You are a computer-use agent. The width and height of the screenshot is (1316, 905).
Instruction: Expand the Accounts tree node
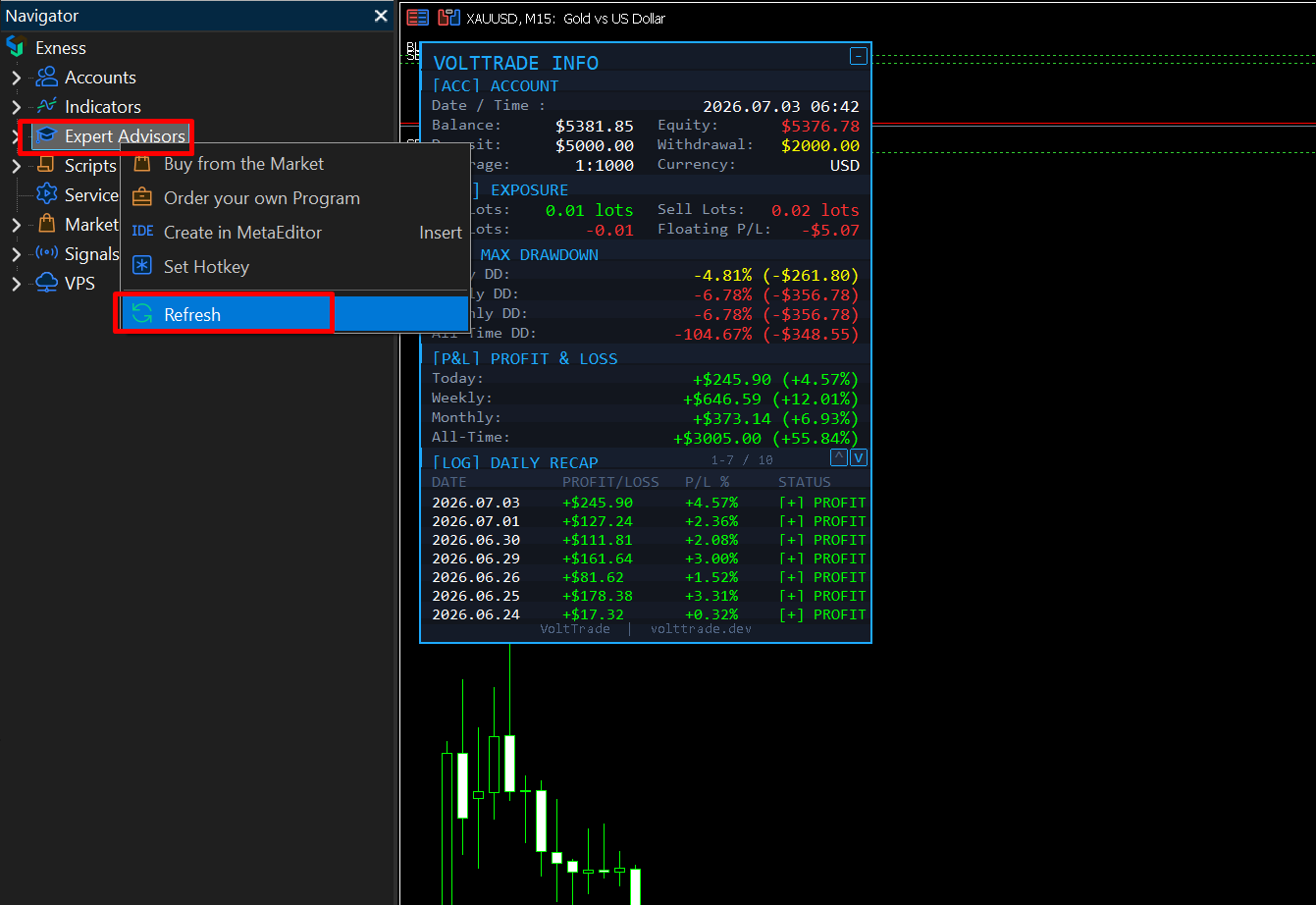coord(16,78)
